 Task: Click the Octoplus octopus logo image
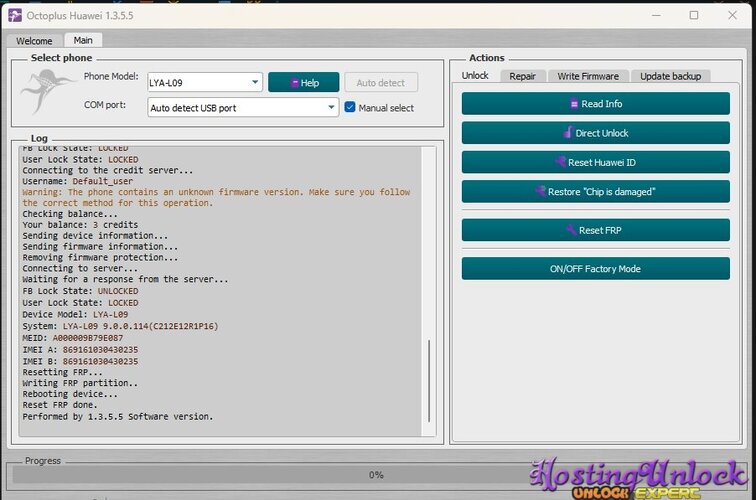point(47,91)
